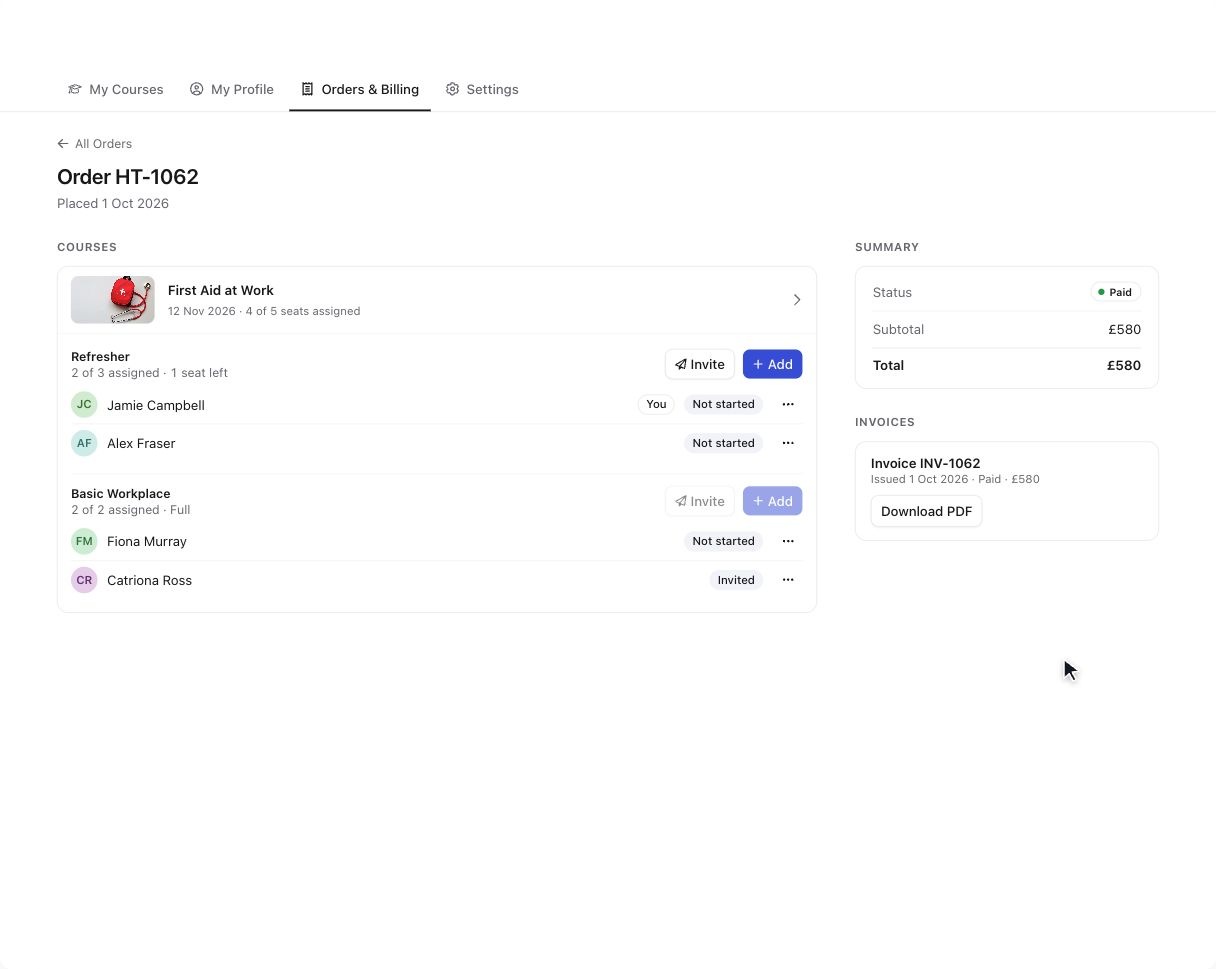Open the My Courses tab

coord(115,89)
